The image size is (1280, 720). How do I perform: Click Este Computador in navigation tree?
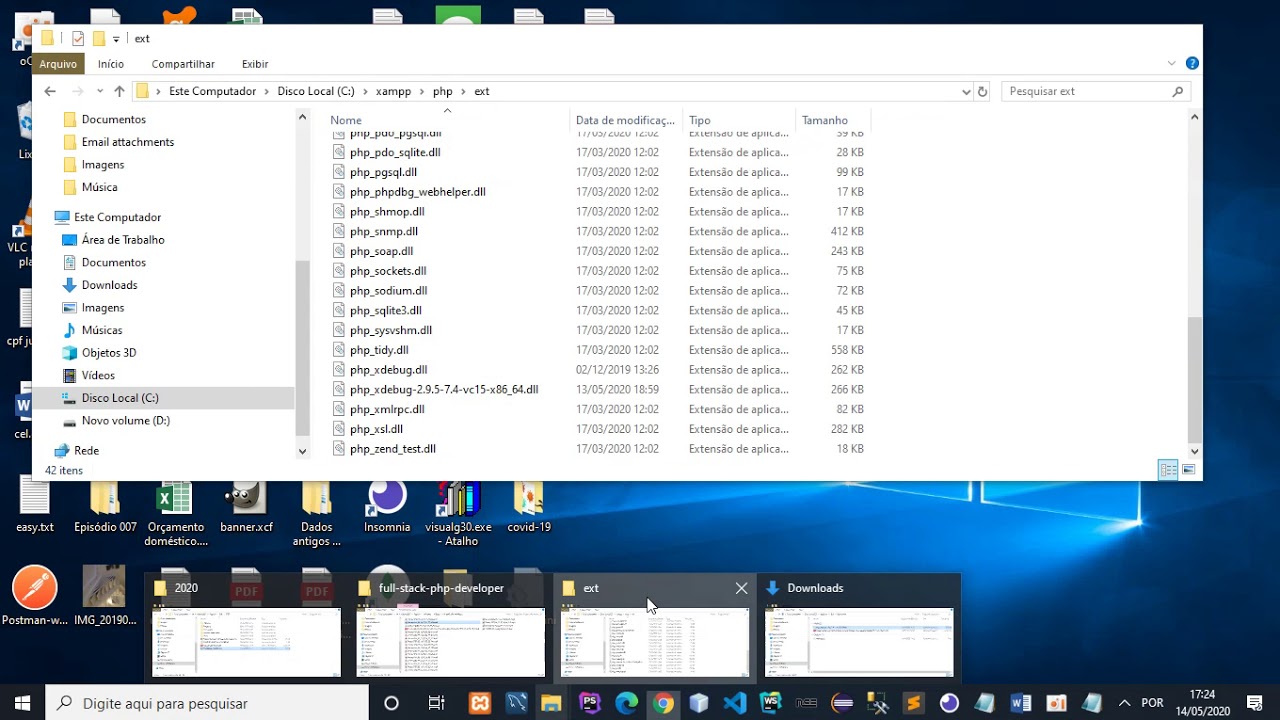point(117,217)
